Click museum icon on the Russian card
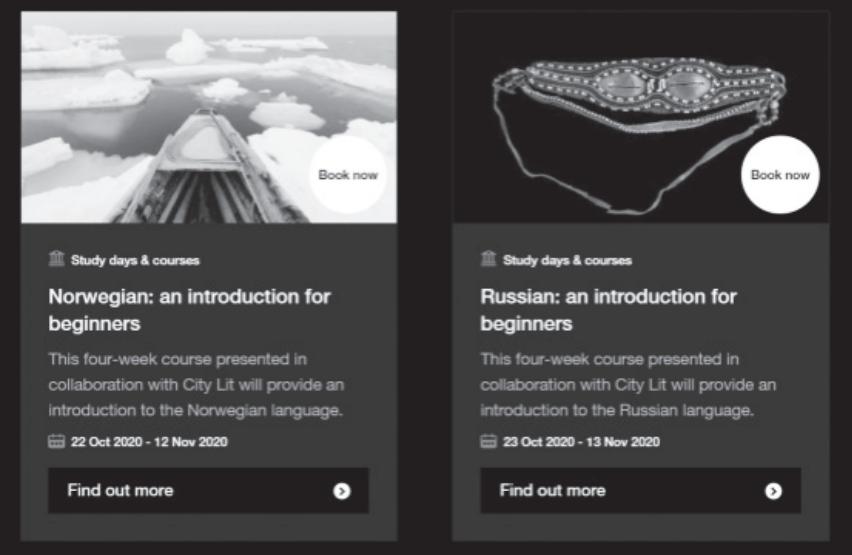This screenshot has height=555, width=852. [489, 259]
